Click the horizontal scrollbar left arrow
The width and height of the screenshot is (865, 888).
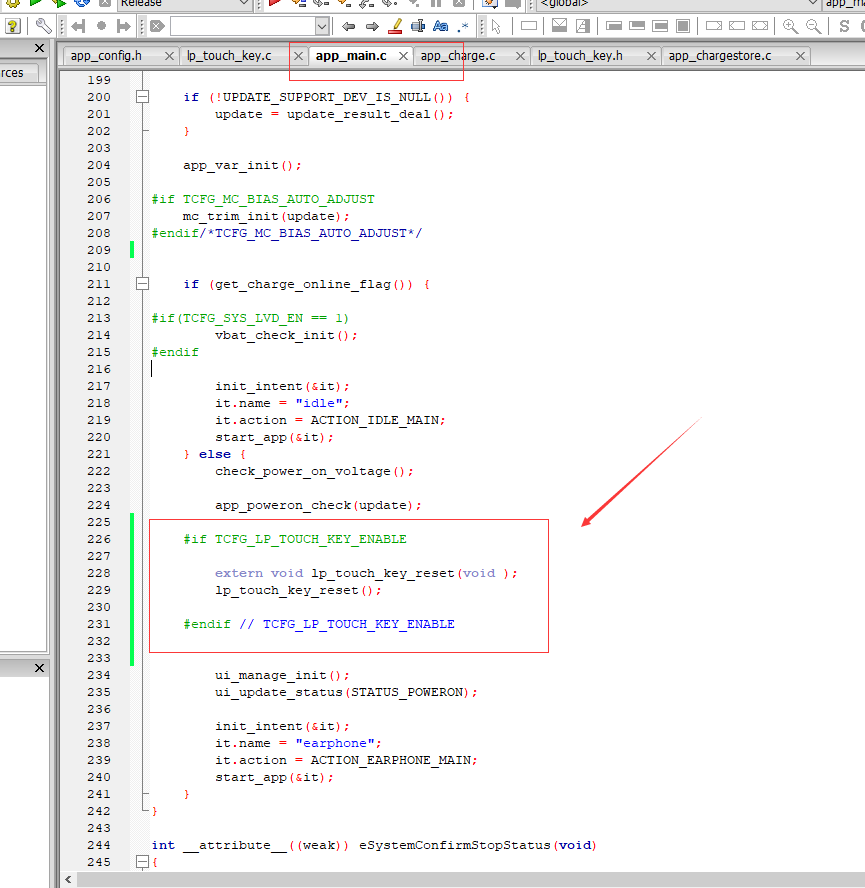[x=69, y=880]
